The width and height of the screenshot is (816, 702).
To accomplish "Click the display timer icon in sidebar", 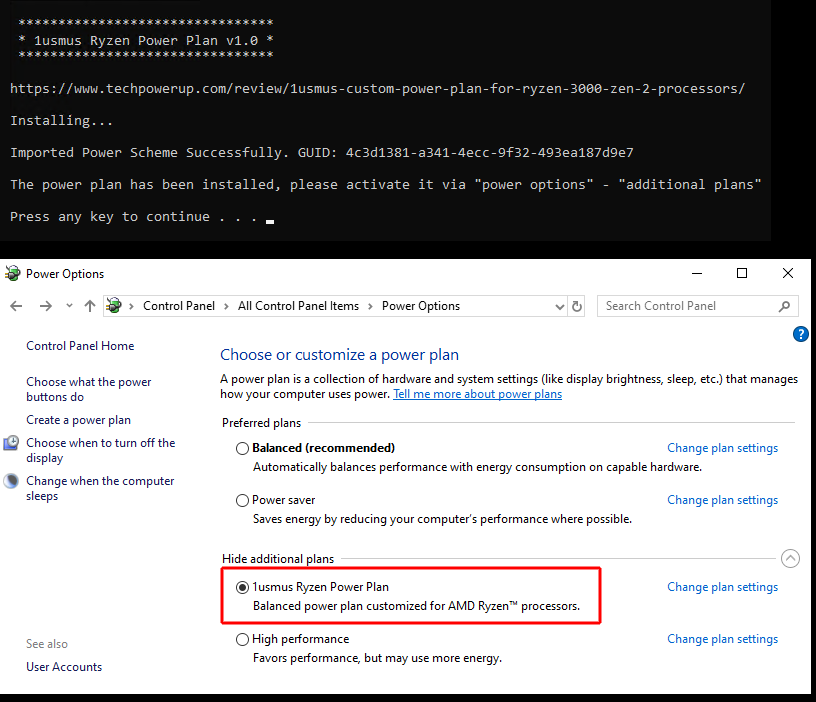I will point(11,443).
